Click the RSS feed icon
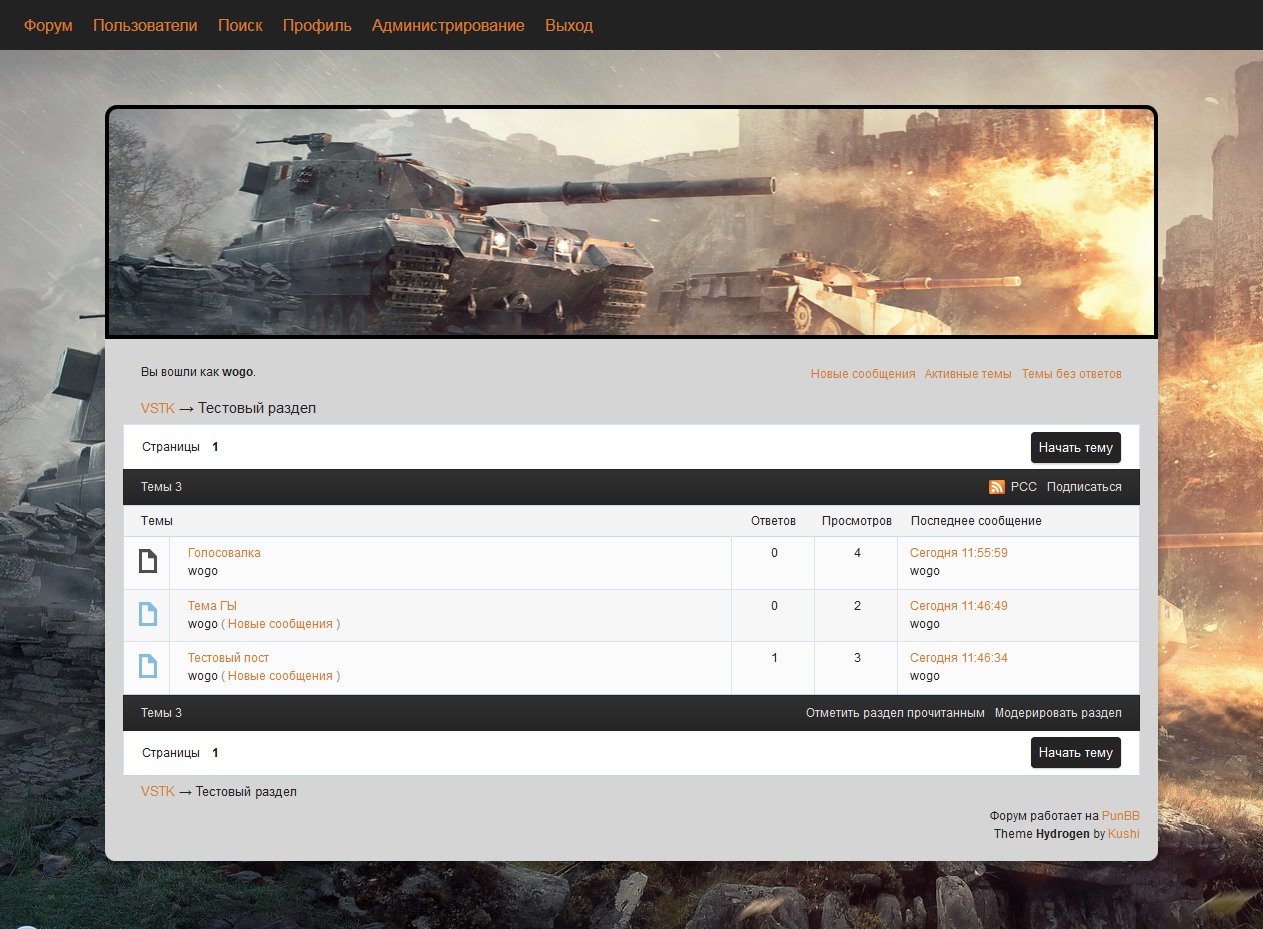This screenshot has width=1263, height=929. [996, 487]
